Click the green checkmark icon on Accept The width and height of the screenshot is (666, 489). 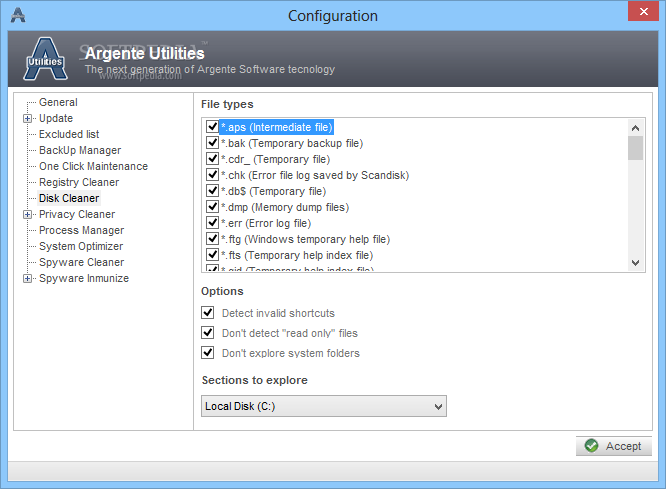click(591, 446)
